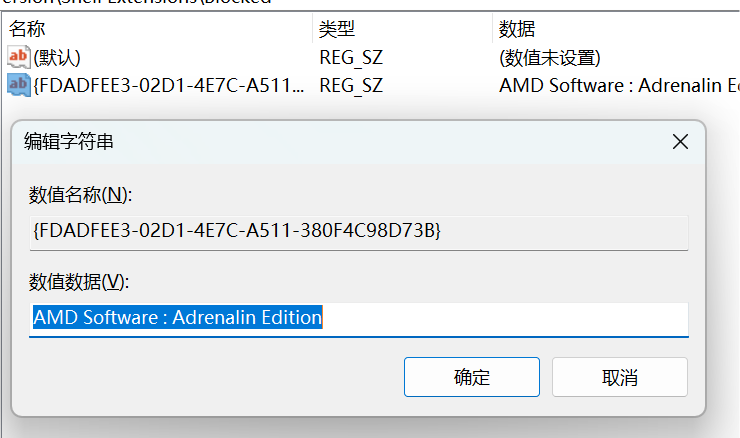Click the 数据 column header

517,29
